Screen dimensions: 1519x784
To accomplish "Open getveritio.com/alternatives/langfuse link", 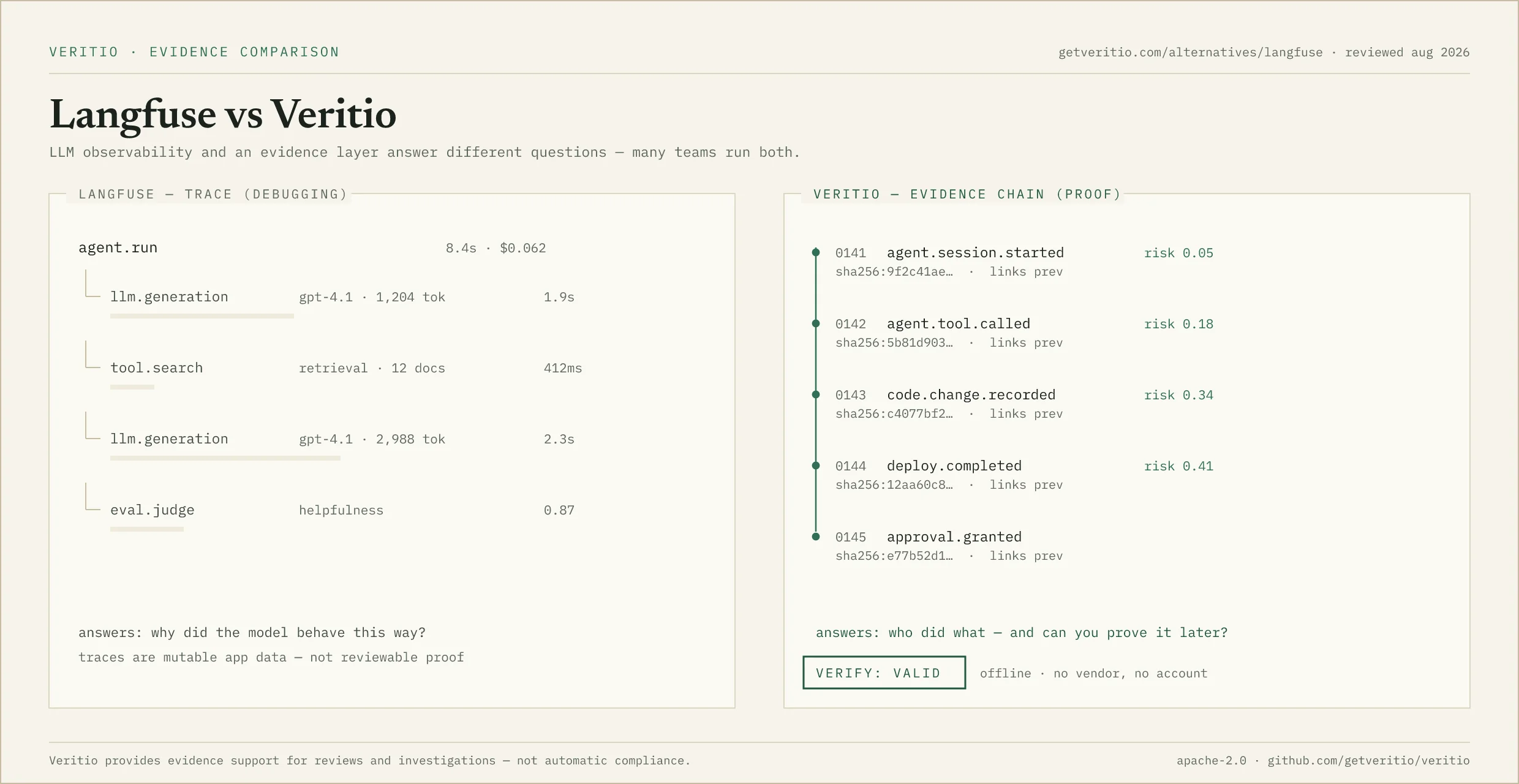I will [x=1190, y=53].
